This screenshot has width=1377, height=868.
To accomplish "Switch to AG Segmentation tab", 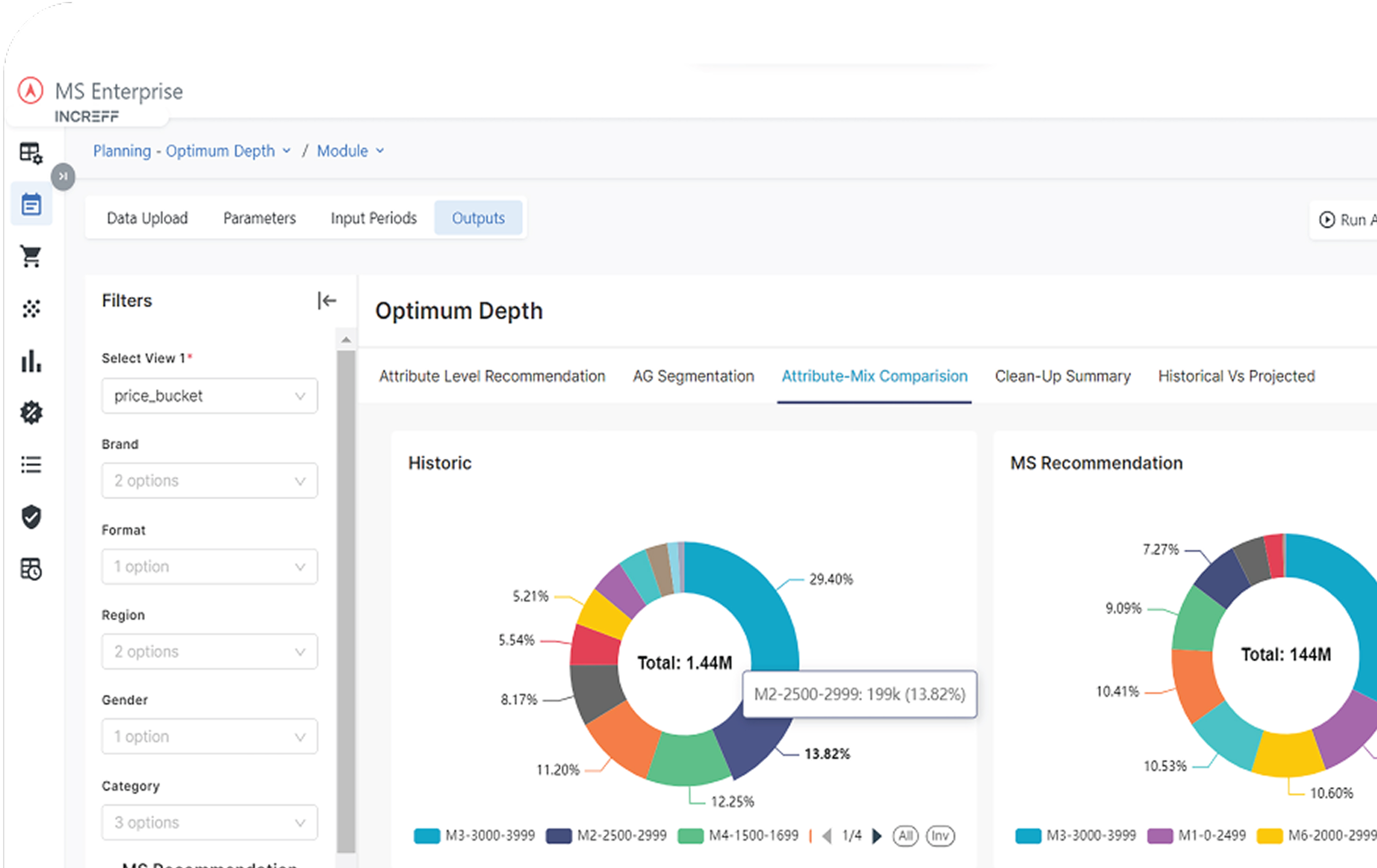I will (693, 376).
